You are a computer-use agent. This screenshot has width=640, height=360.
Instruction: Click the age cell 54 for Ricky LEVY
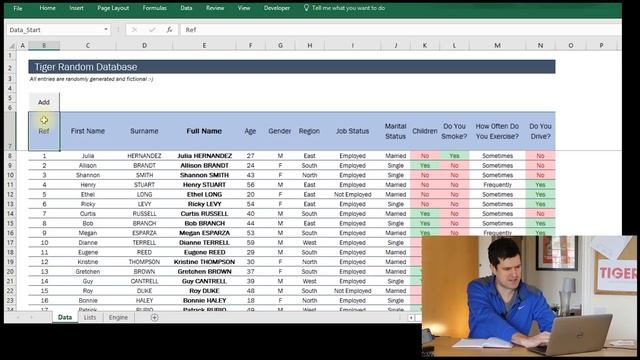coord(250,204)
